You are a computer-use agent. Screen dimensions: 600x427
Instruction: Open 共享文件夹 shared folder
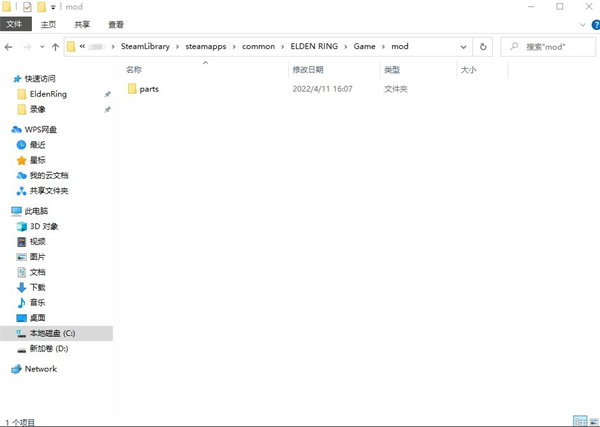[49, 191]
